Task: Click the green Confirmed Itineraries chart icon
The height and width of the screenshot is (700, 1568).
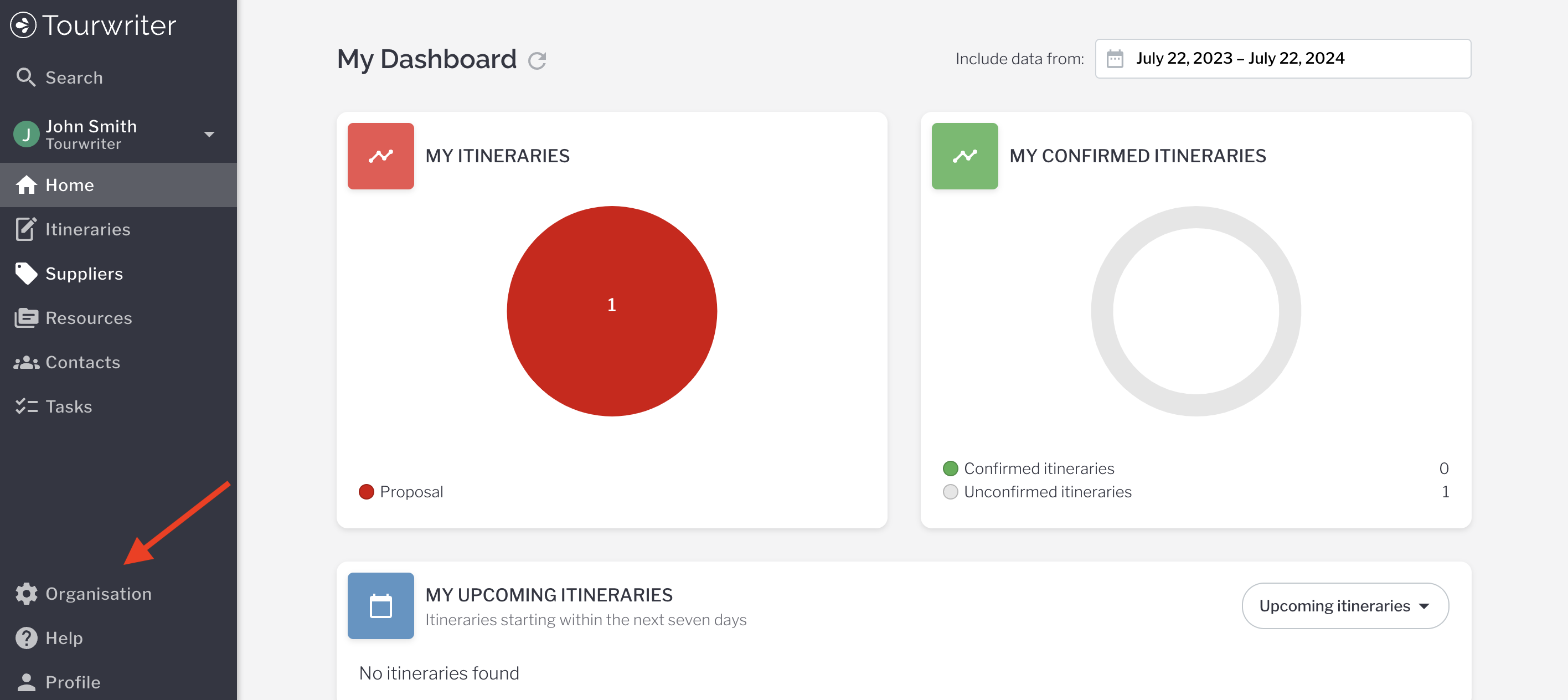Action: (964, 156)
